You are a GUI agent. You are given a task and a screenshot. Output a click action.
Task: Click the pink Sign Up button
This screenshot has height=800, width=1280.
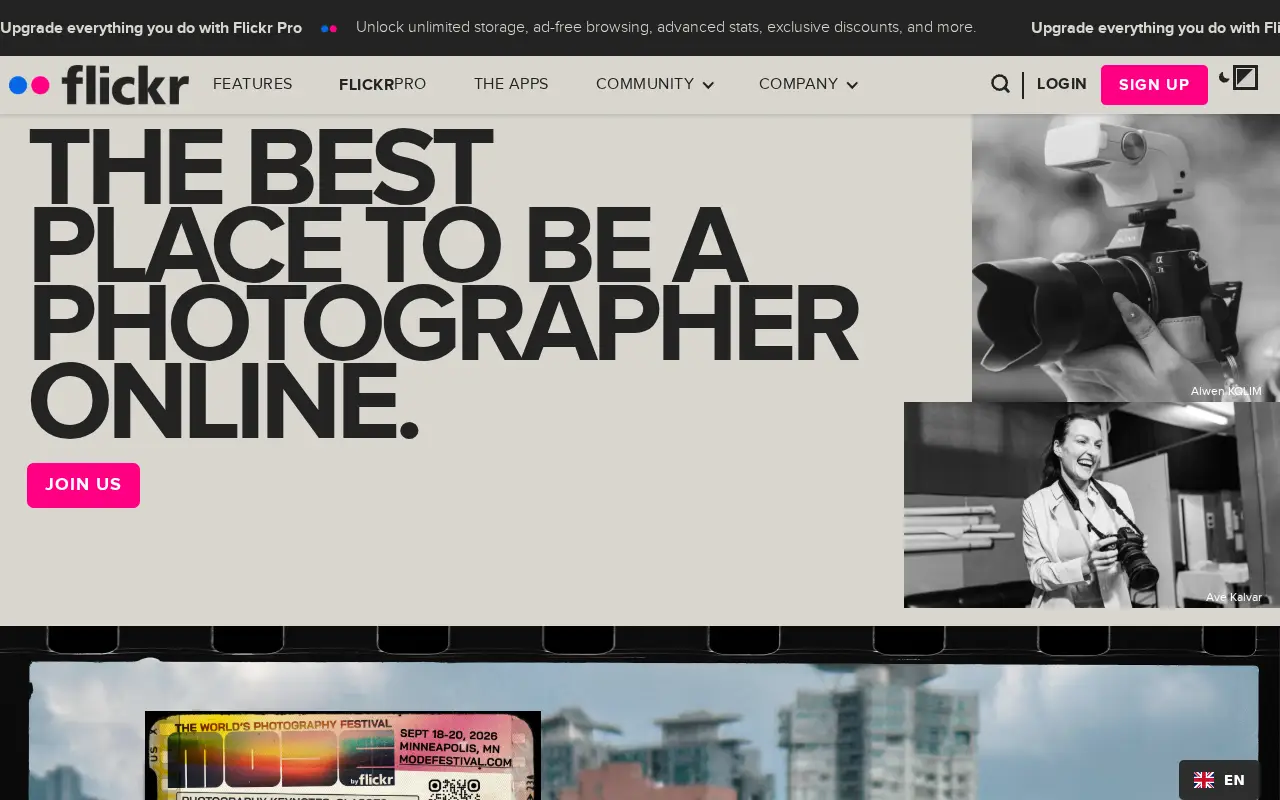1154,85
